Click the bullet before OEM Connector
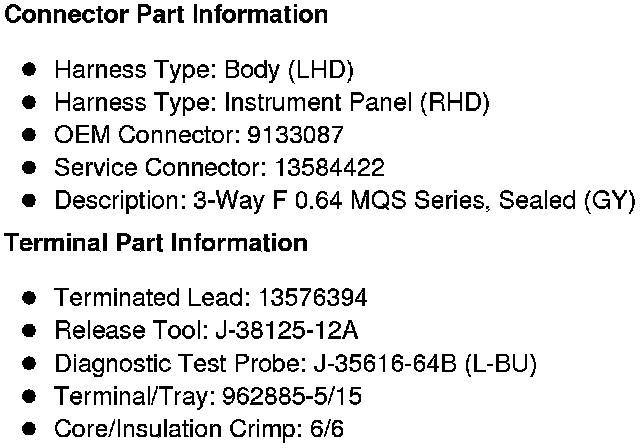 click(x=30, y=135)
